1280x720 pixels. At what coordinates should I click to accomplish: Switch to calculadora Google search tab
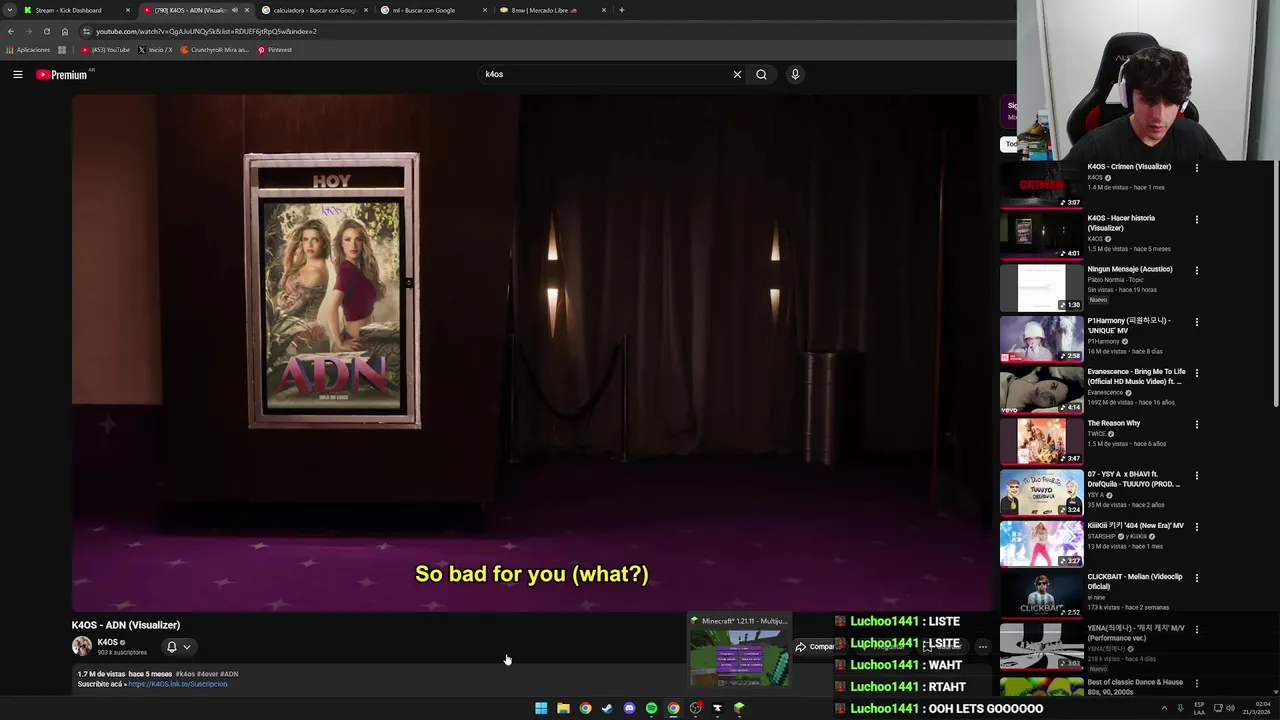[314, 10]
